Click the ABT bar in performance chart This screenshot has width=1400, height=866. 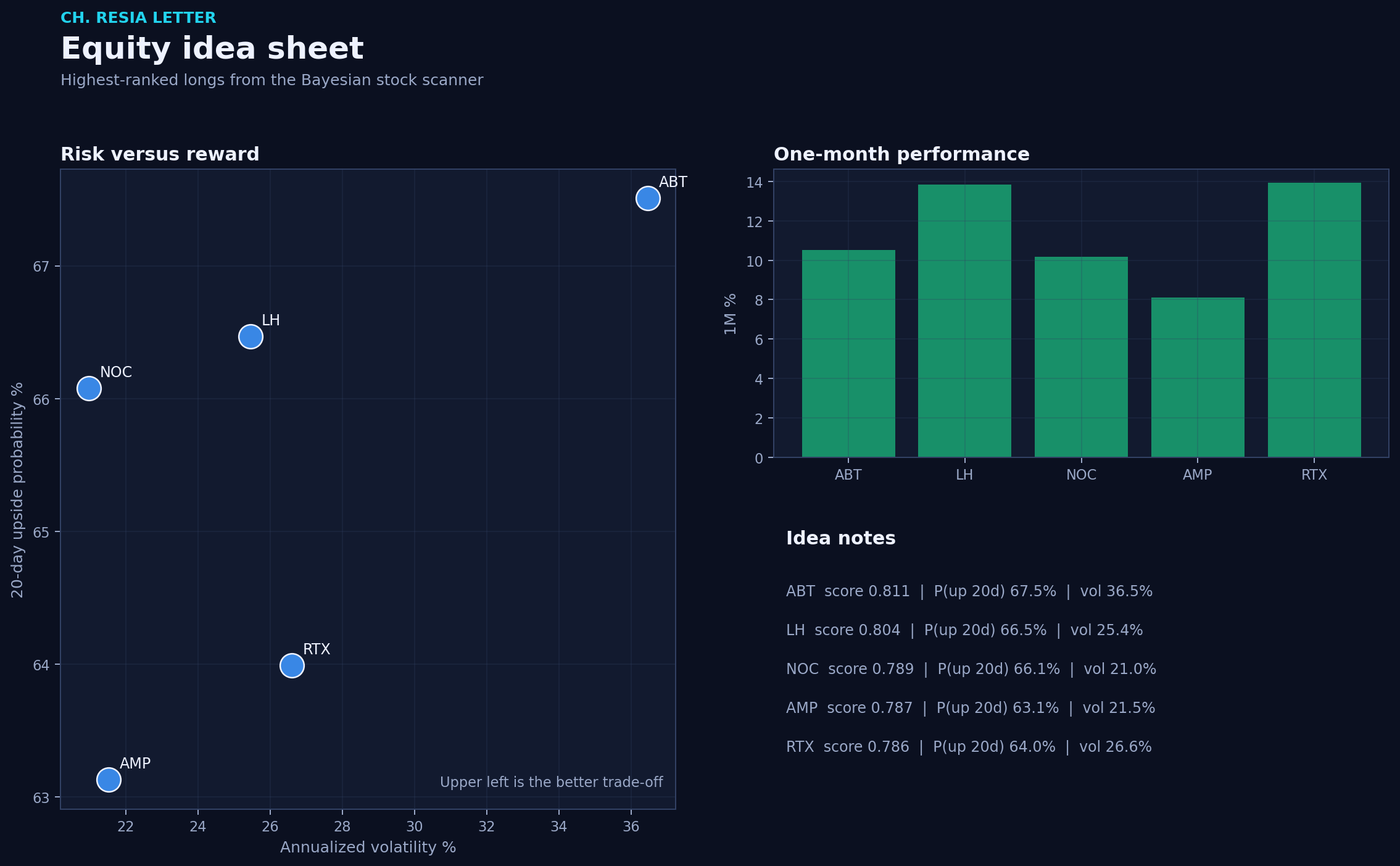click(848, 354)
